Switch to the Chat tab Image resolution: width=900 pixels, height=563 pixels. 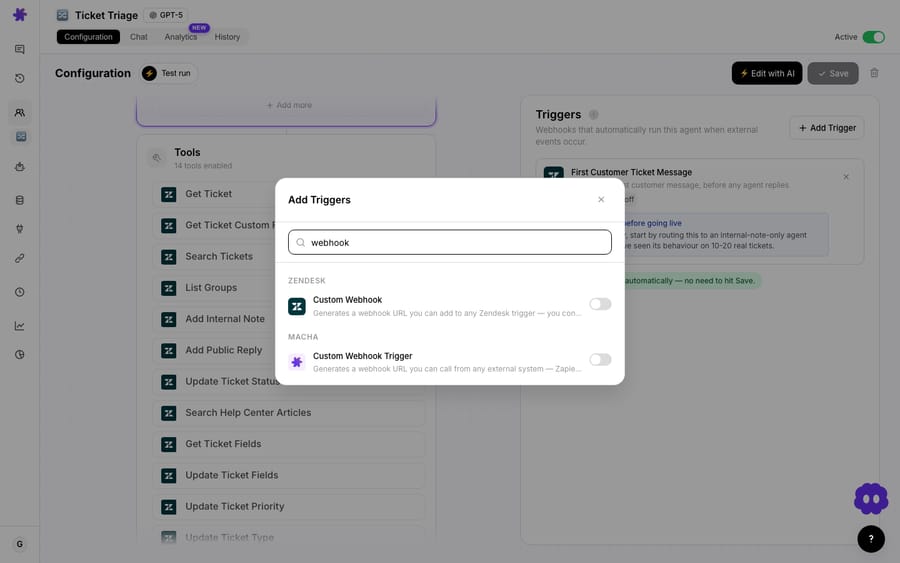pos(138,37)
